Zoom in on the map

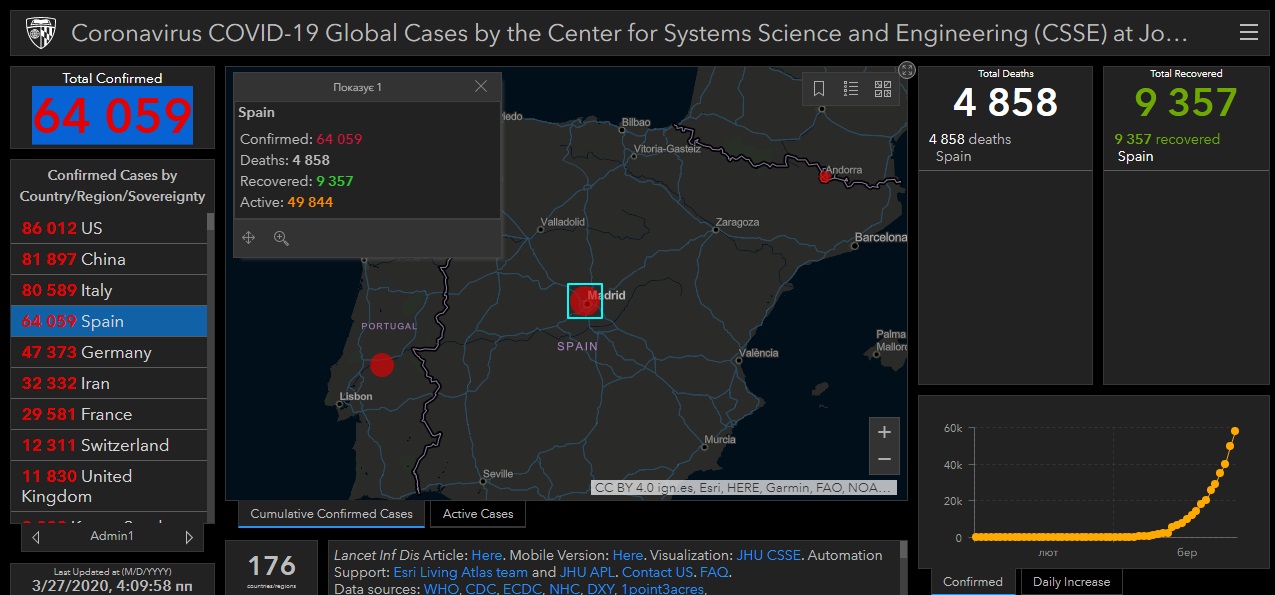tap(884, 432)
